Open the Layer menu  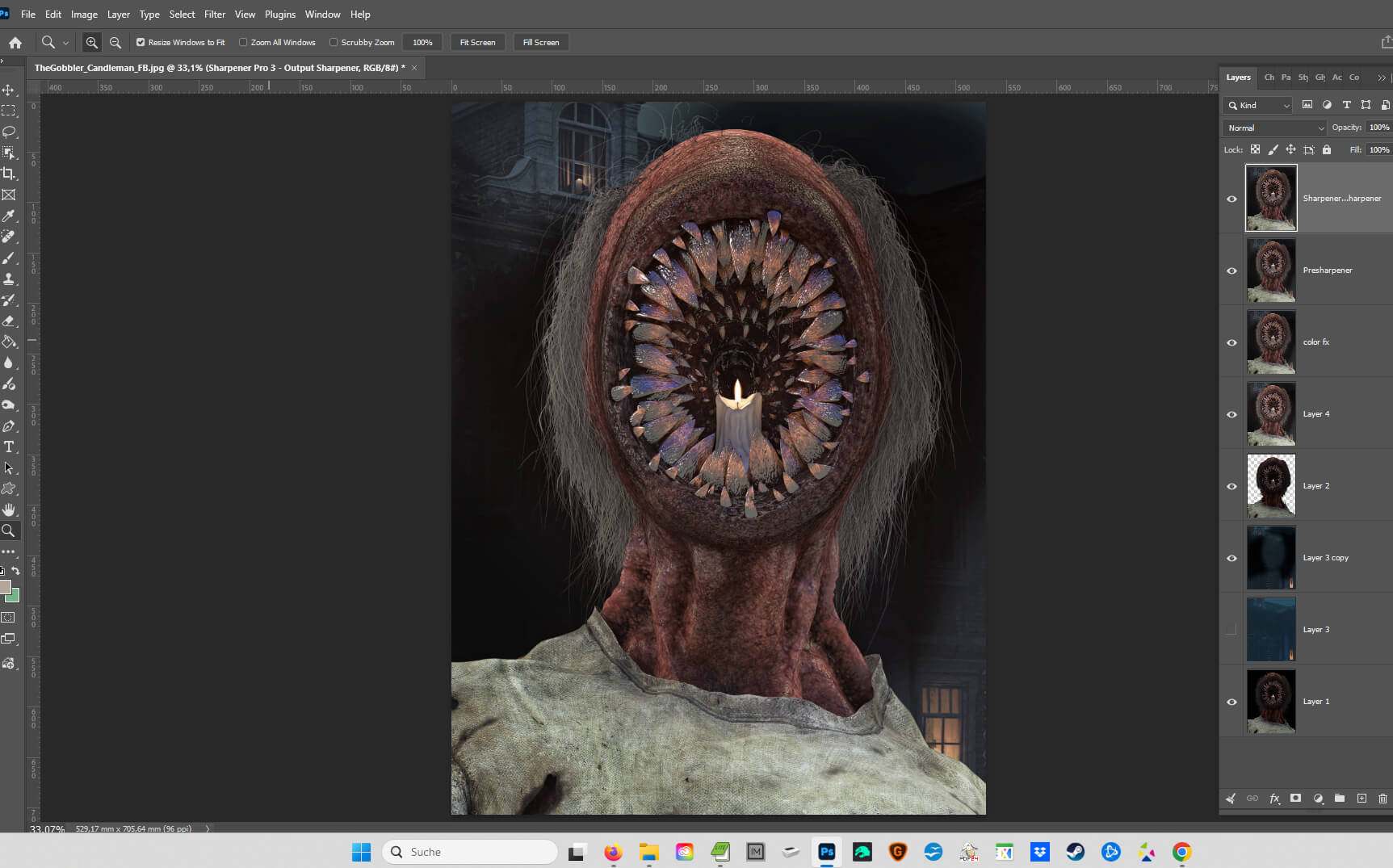119,15
